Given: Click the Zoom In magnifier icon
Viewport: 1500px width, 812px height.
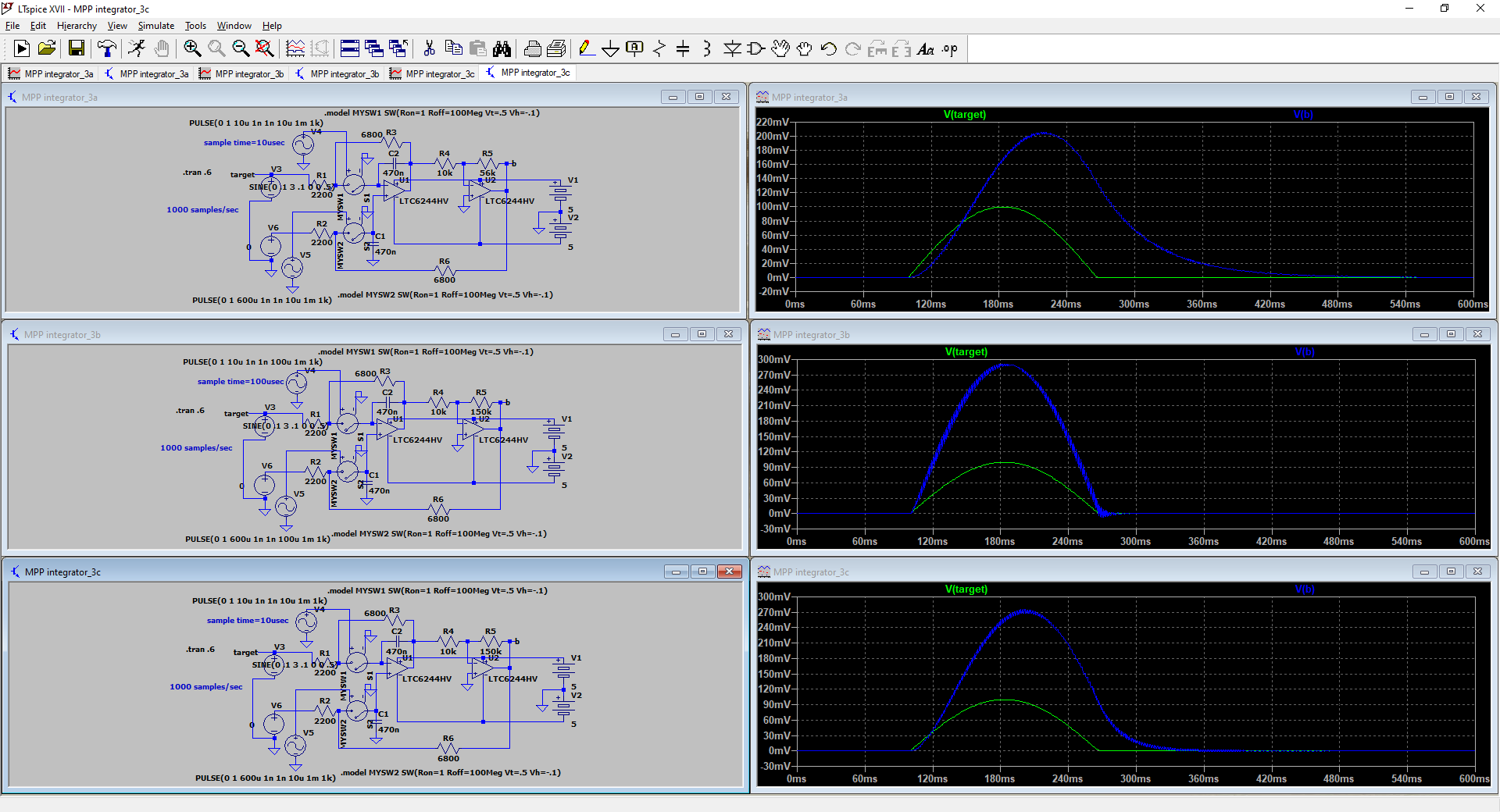Looking at the screenshot, I should [x=192, y=49].
